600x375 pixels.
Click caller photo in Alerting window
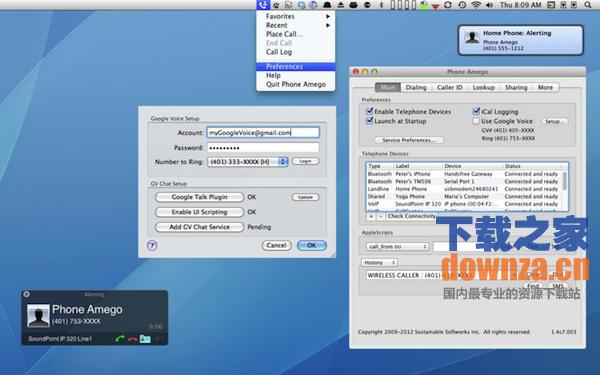pyautogui.click(x=39, y=315)
